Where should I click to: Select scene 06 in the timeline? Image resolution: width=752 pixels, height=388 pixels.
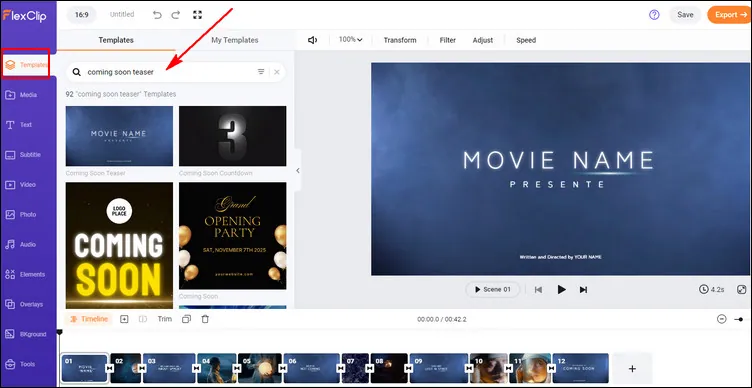(x=312, y=368)
